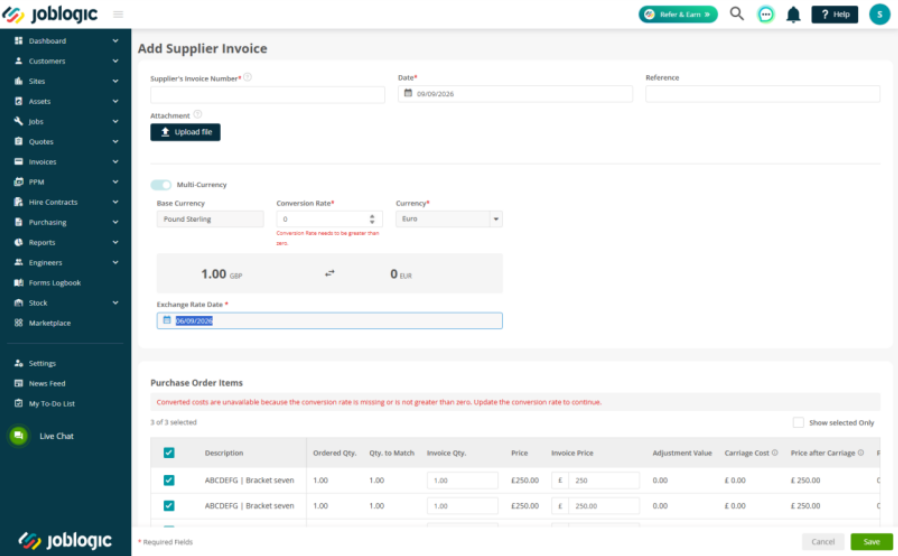This screenshot has height=556, width=898.
Task: Click the Upload file button
Action: point(185,132)
